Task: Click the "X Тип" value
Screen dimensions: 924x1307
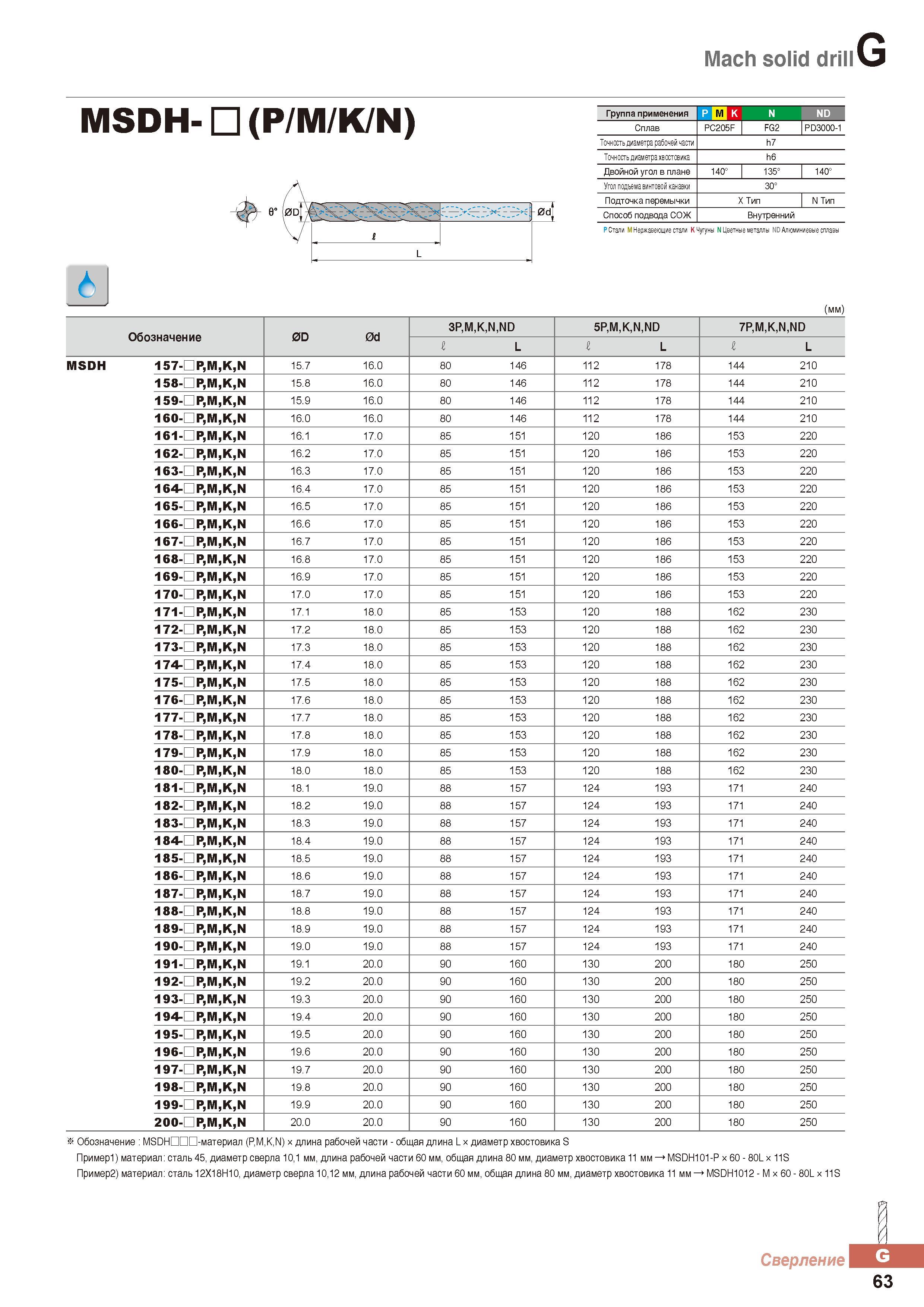Action: coord(749,200)
